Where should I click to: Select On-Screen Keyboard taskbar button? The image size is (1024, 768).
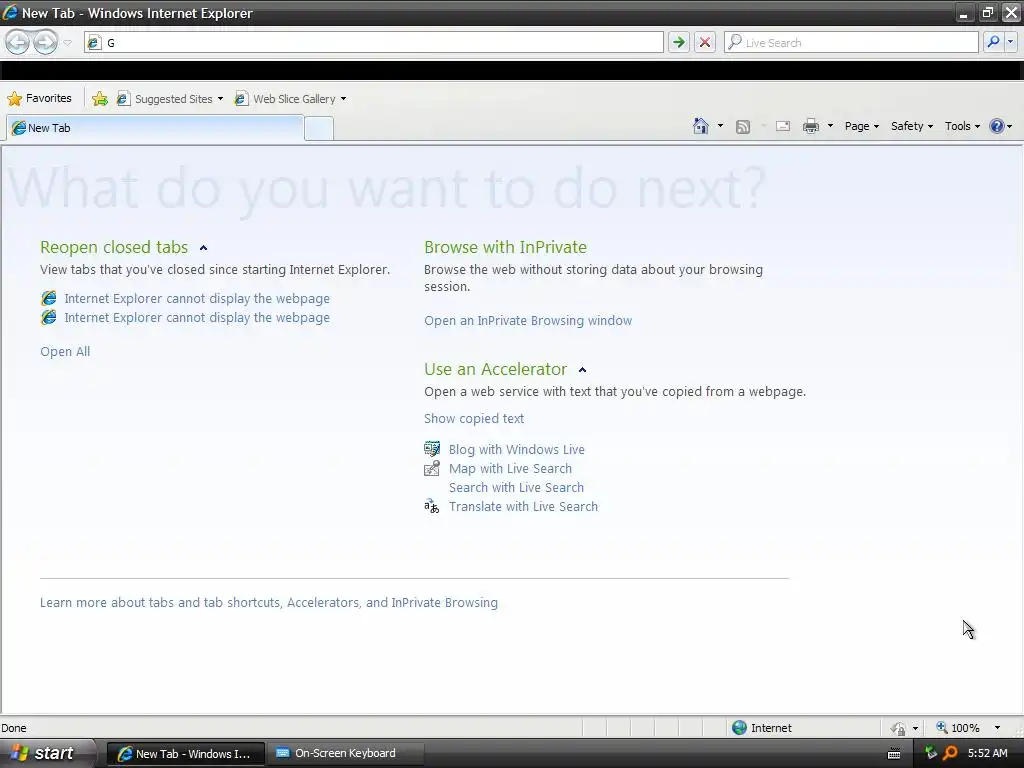(x=345, y=754)
